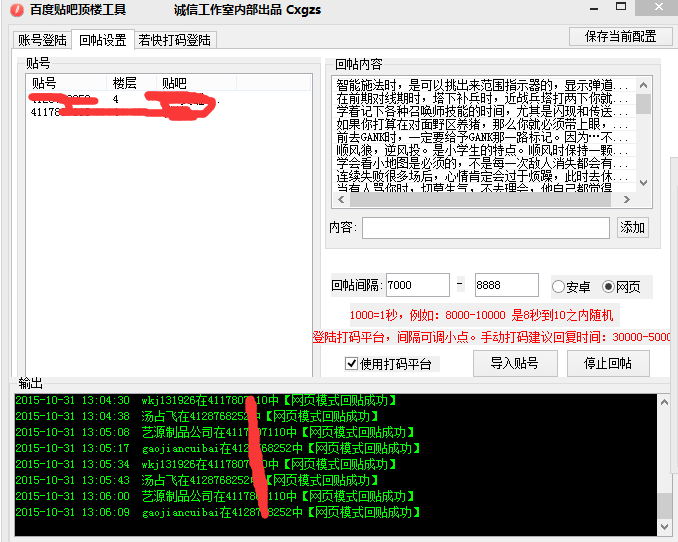Click the 楼层 column header

pos(131,83)
